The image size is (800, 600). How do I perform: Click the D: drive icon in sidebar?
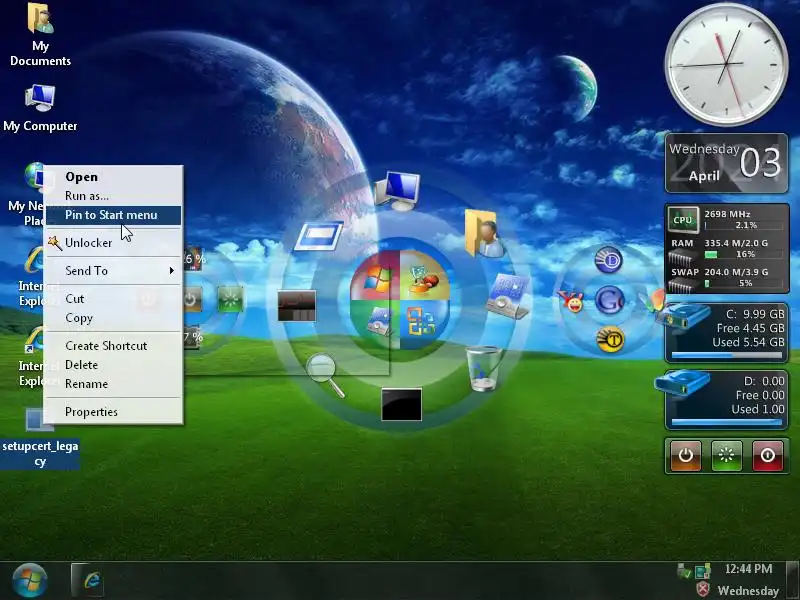(x=682, y=383)
